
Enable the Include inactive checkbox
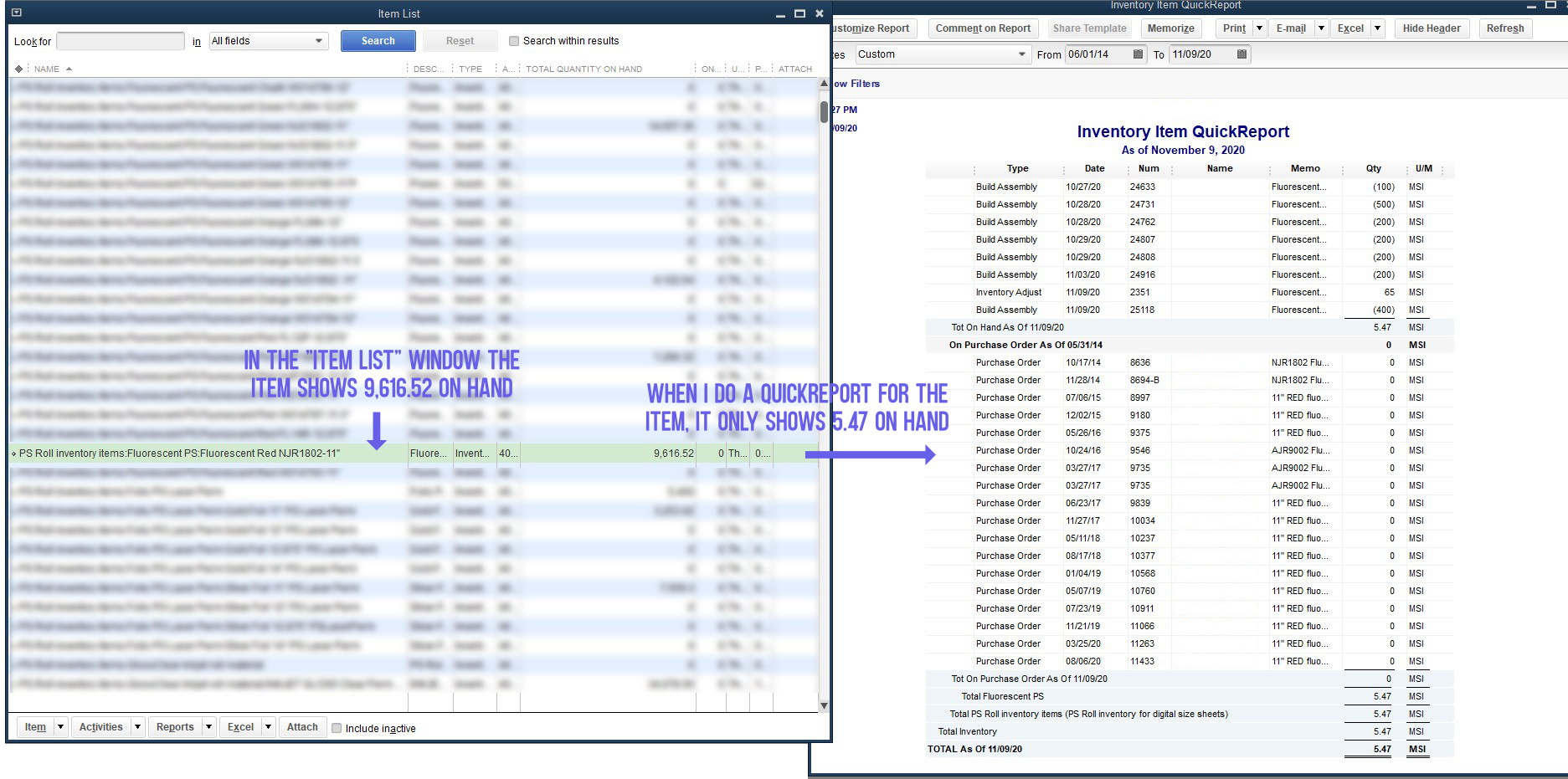coord(336,728)
